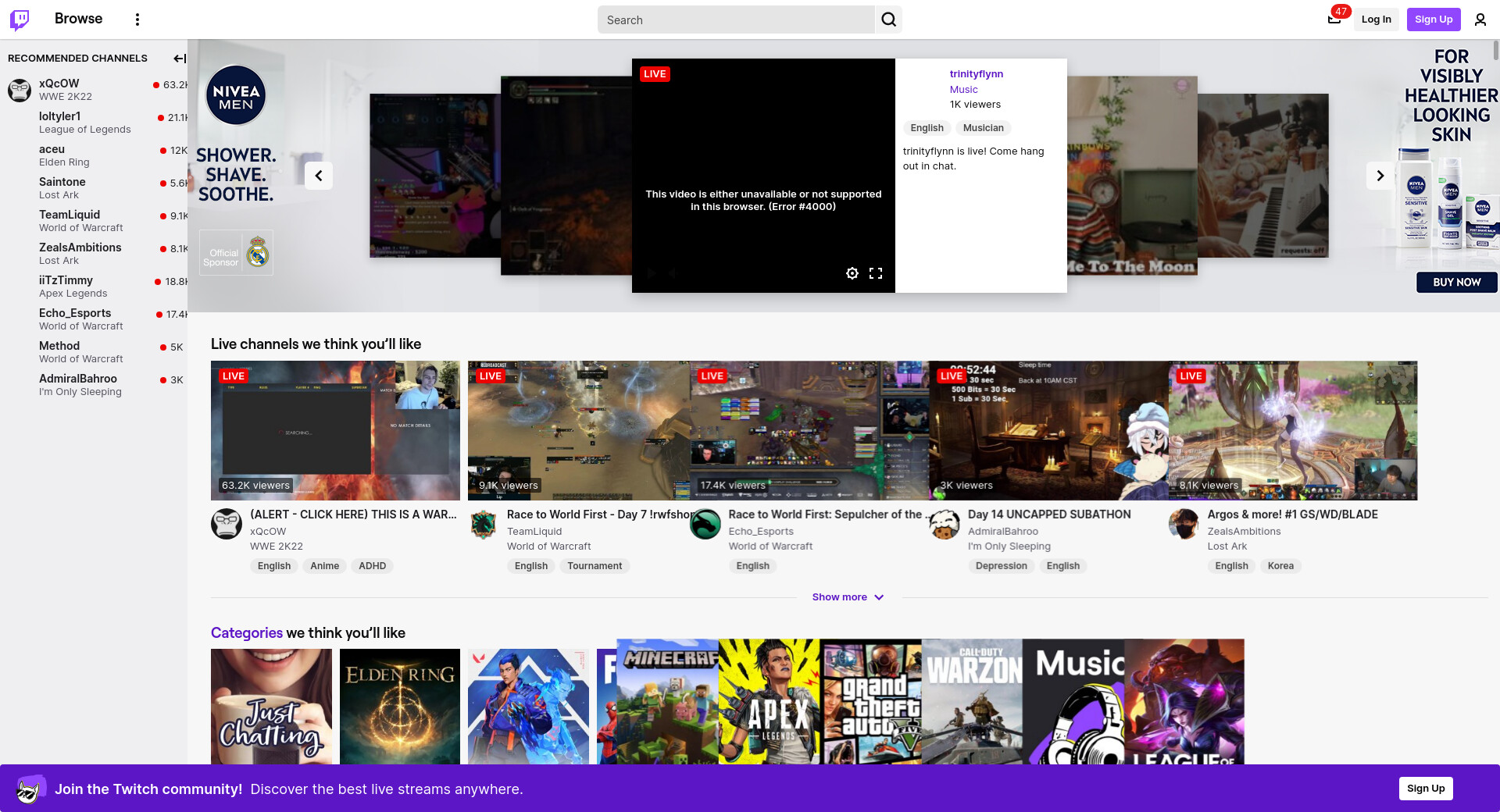The height and width of the screenshot is (812, 1500).
Task: Open xQcOW in recommended channels
Action: (59, 84)
